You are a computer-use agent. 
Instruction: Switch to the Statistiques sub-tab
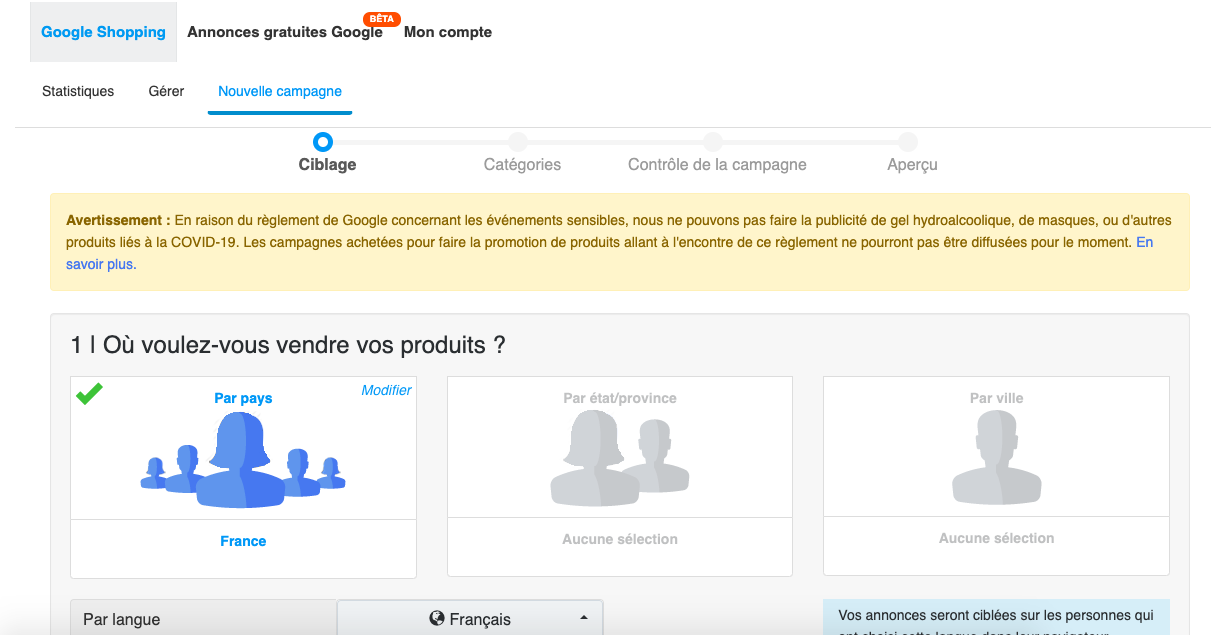(78, 91)
